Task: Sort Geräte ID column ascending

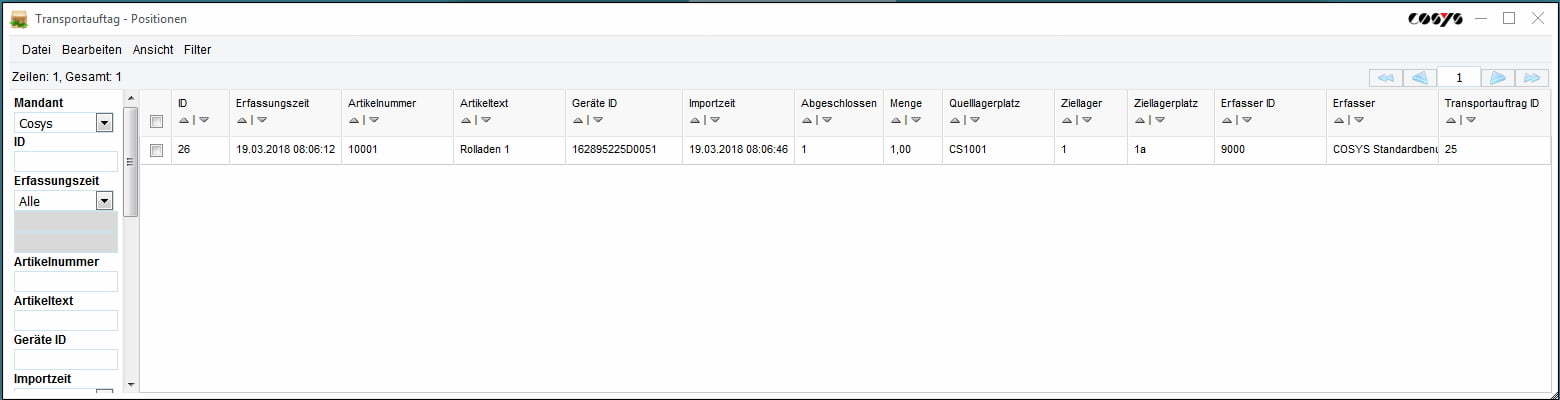Action: pyautogui.click(x=578, y=120)
